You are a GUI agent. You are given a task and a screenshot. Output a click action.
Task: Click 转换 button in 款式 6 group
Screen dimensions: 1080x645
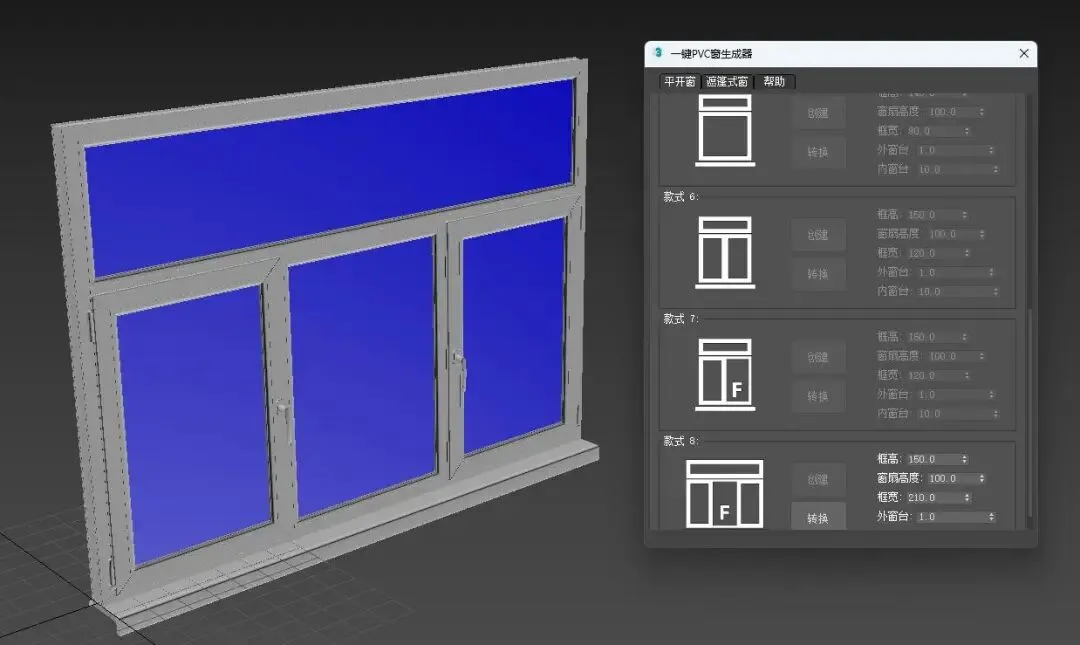tap(818, 274)
